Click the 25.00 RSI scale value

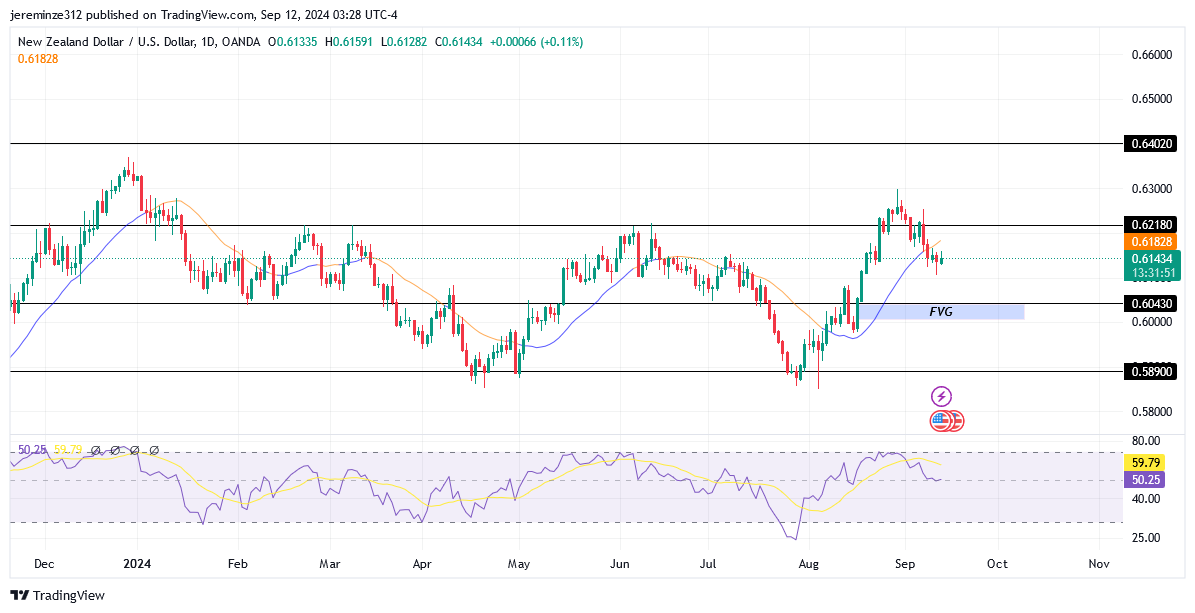click(1145, 538)
